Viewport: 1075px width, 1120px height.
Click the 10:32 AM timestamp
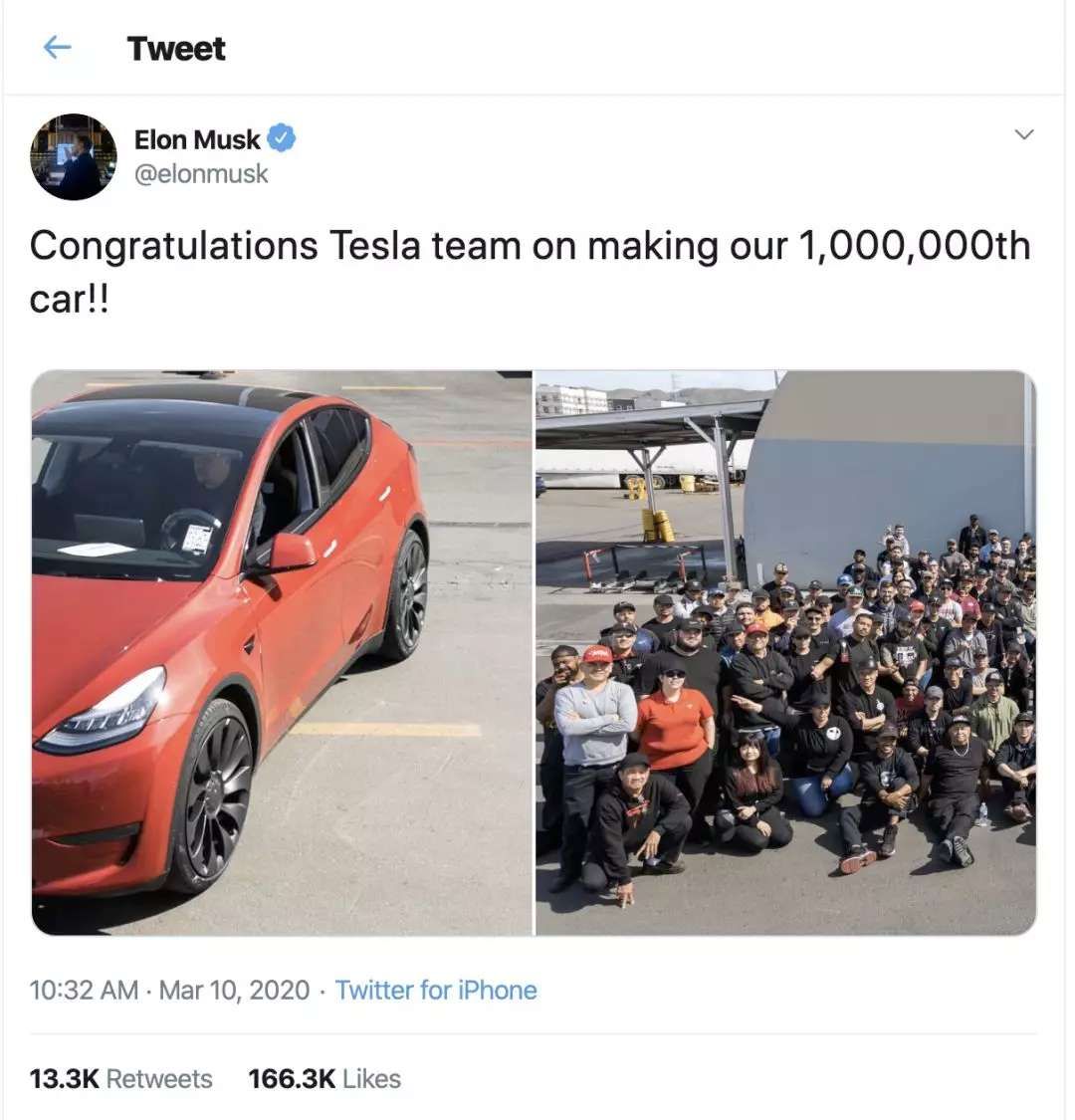[x=84, y=990]
